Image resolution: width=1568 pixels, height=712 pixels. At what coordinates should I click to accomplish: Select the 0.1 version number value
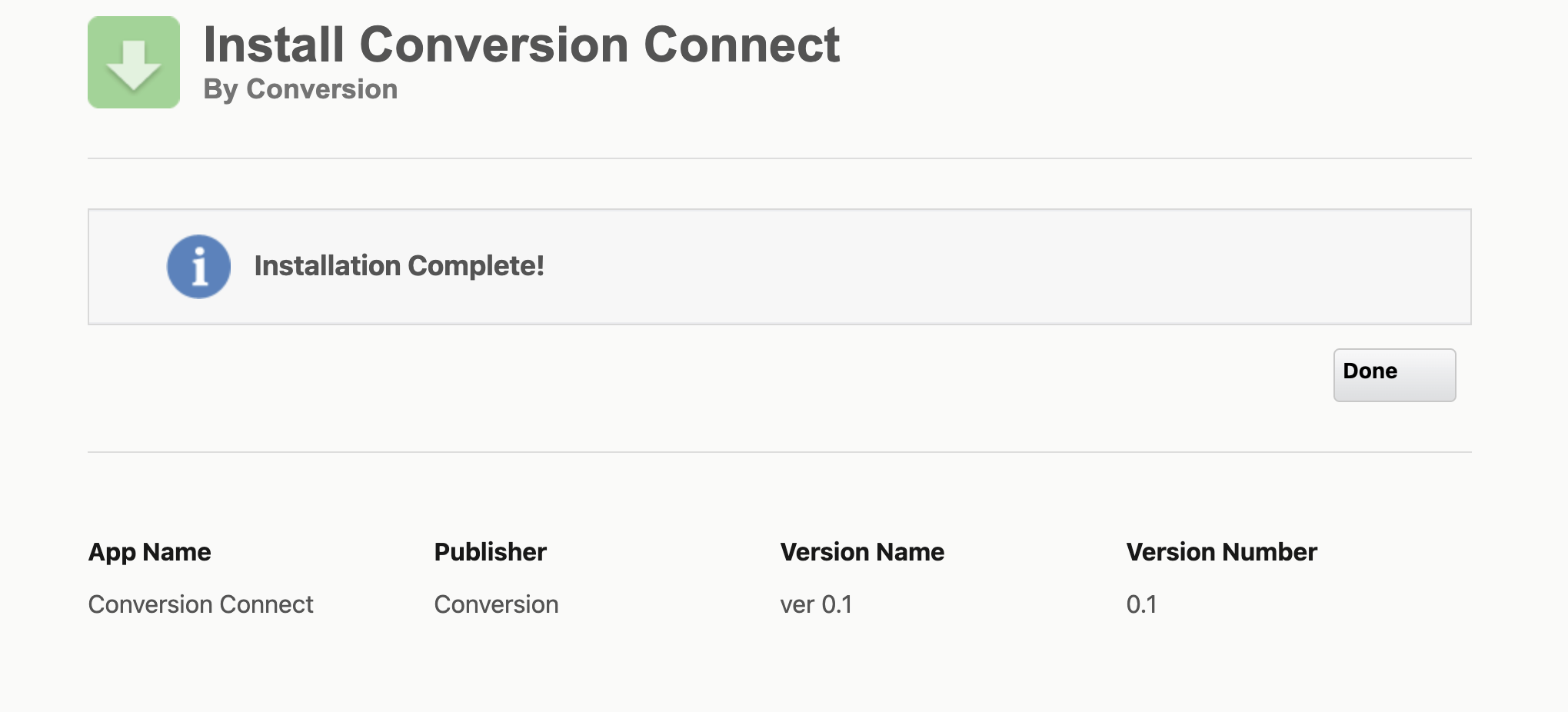(1142, 604)
